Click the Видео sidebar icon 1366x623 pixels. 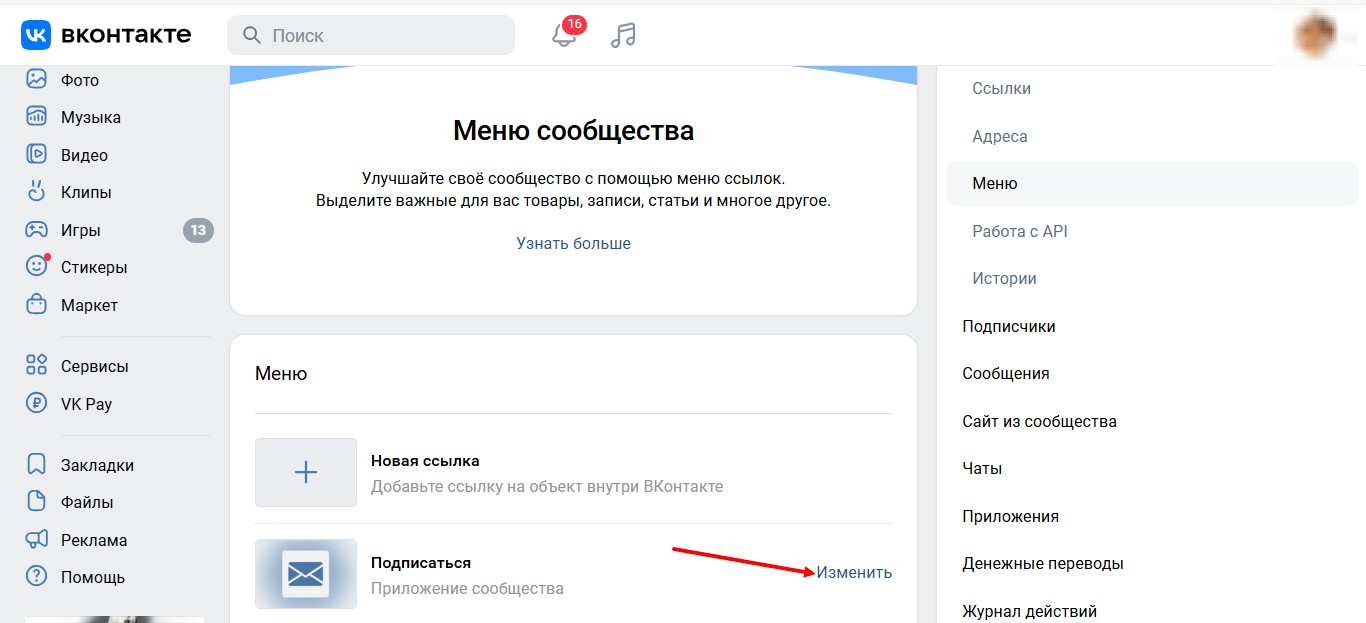click(36, 155)
